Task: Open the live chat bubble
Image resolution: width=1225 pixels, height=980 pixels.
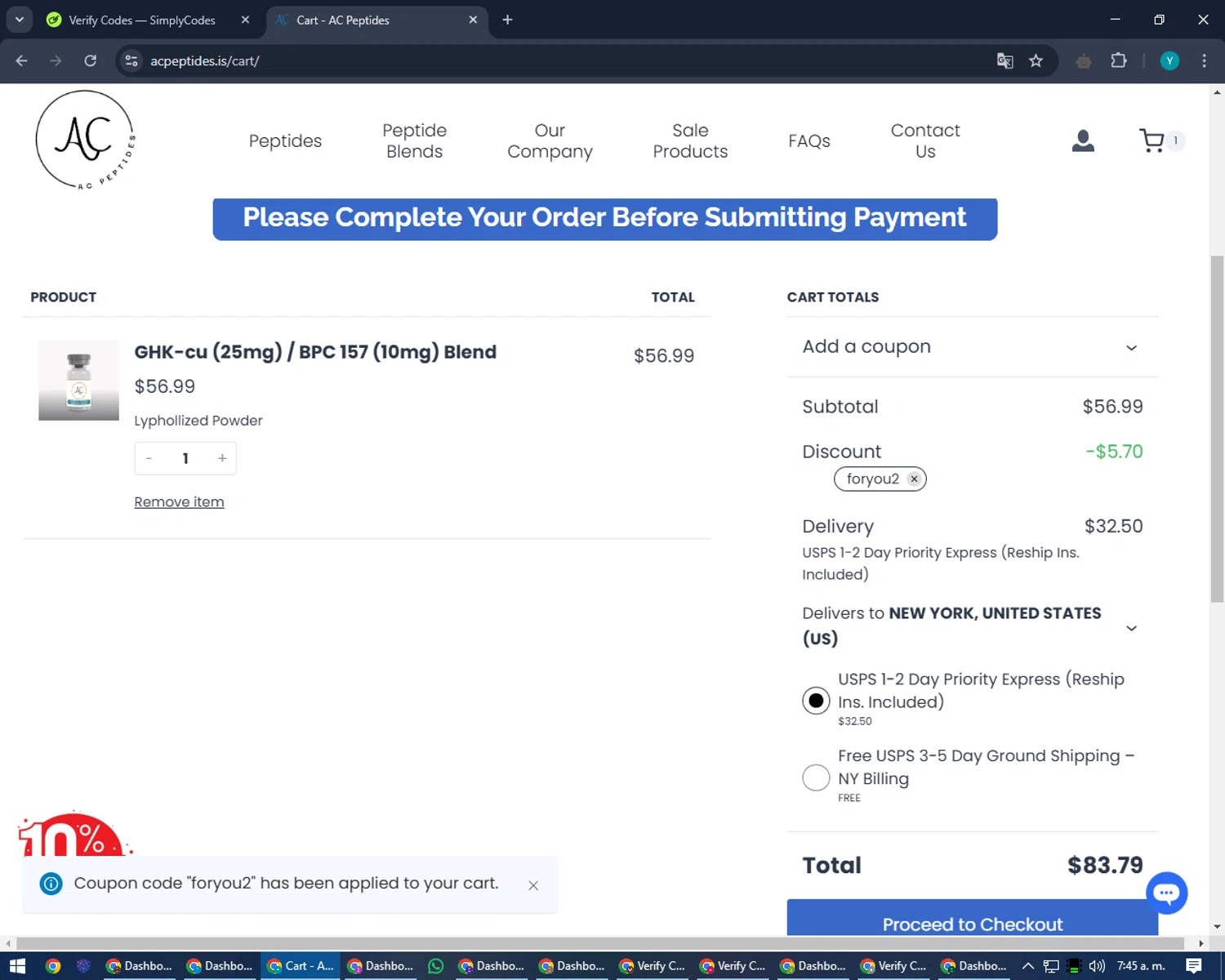Action: click(x=1166, y=893)
